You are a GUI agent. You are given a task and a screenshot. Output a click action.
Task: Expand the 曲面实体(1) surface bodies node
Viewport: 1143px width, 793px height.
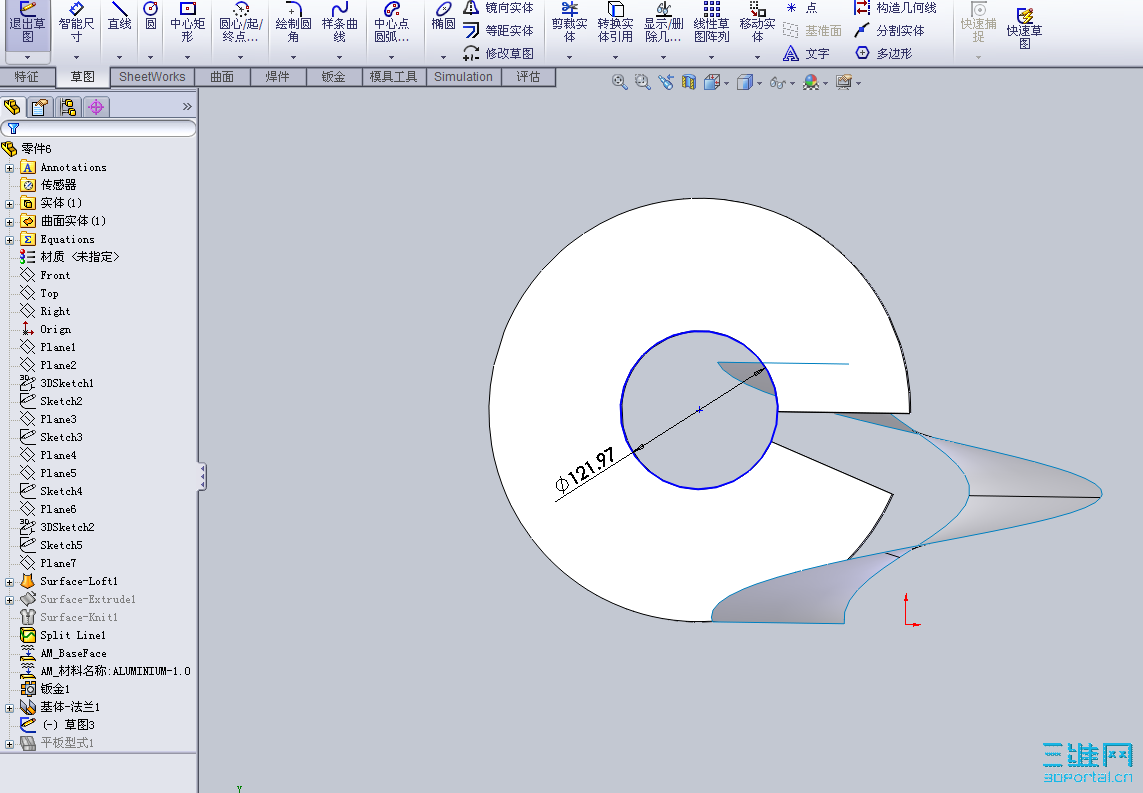tap(9, 222)
